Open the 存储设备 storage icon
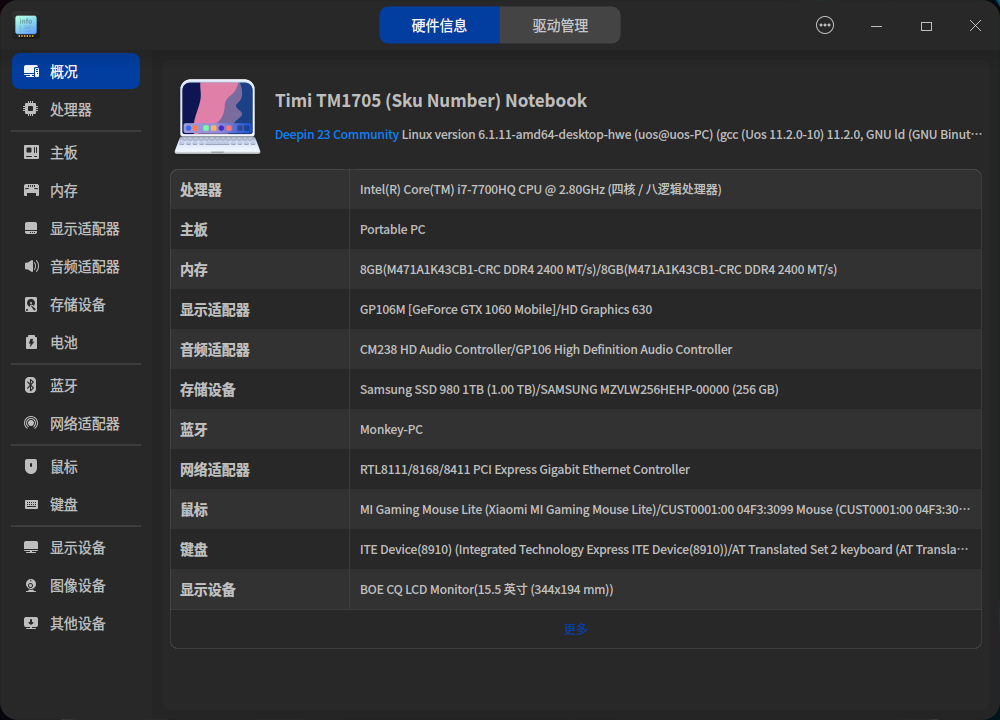Screen dimensions: 1000x720 pos(31,304)
